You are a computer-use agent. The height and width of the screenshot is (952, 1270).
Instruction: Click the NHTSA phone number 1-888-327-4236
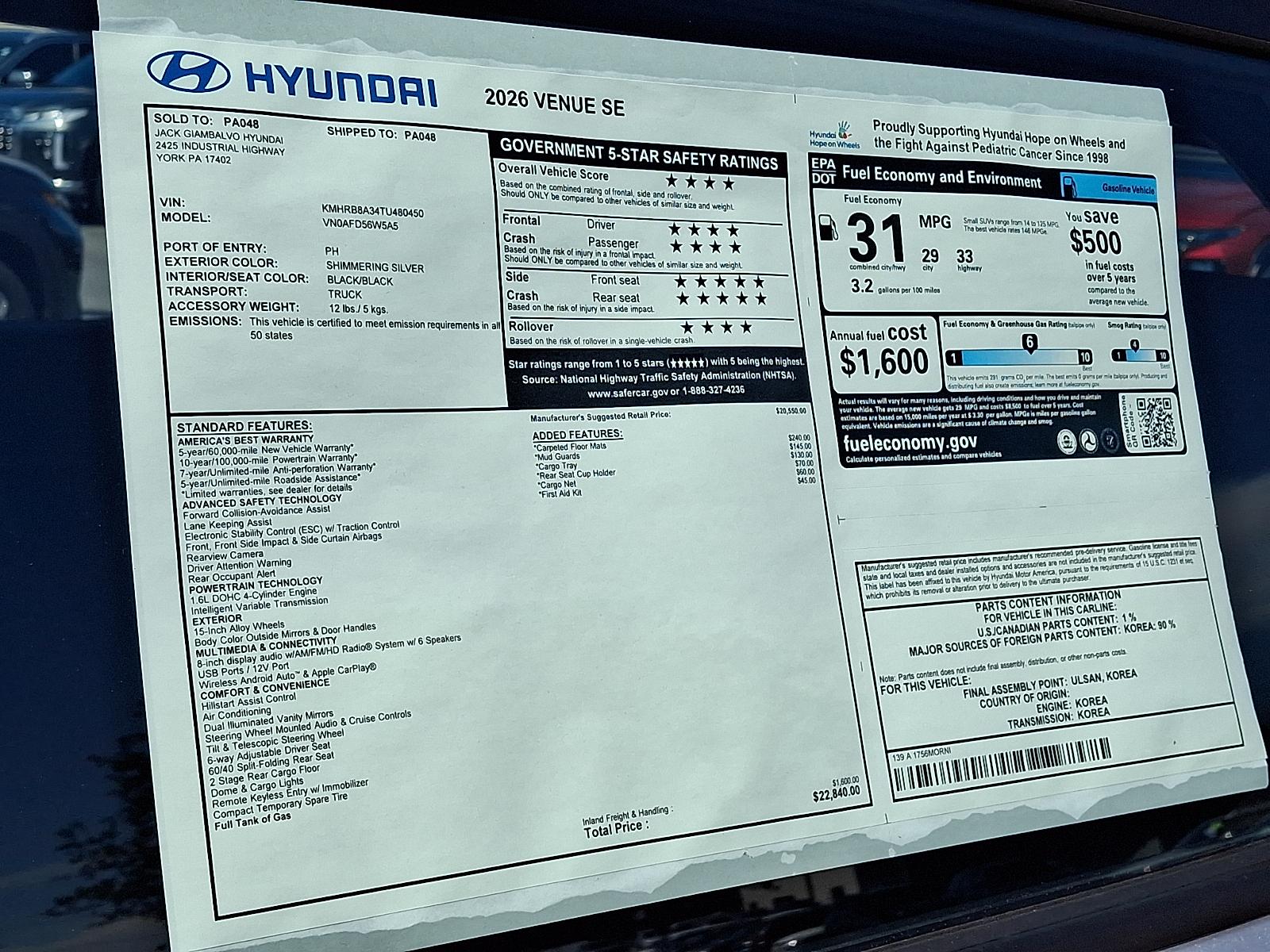pyautogui.click(x=713, y=390)
